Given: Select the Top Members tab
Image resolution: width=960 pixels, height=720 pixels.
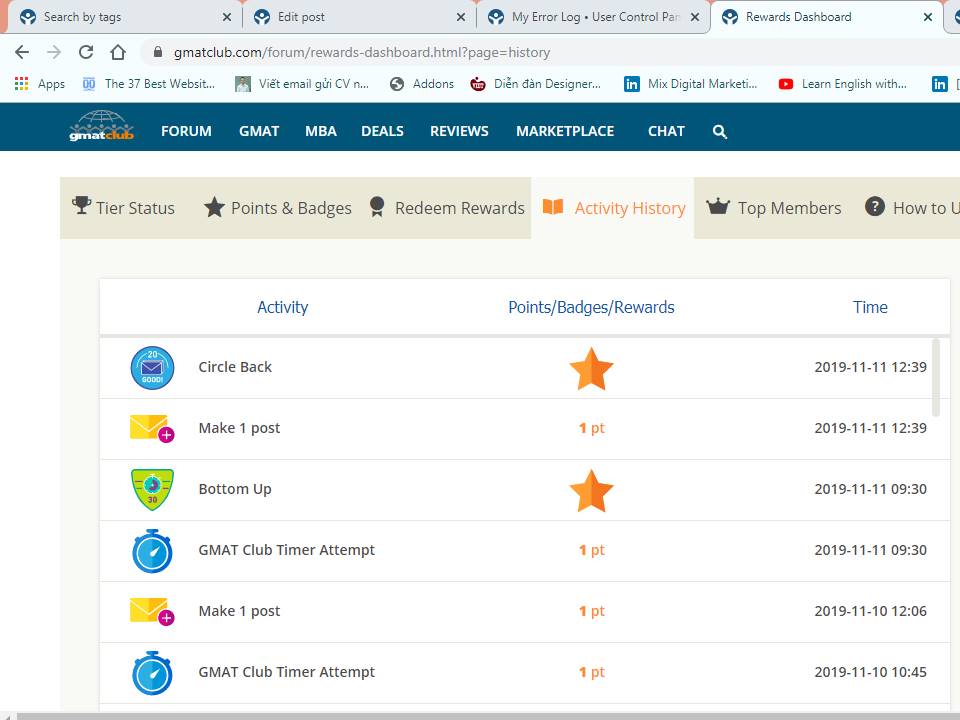Looking at the screenshot, I should tap(774, 208).
